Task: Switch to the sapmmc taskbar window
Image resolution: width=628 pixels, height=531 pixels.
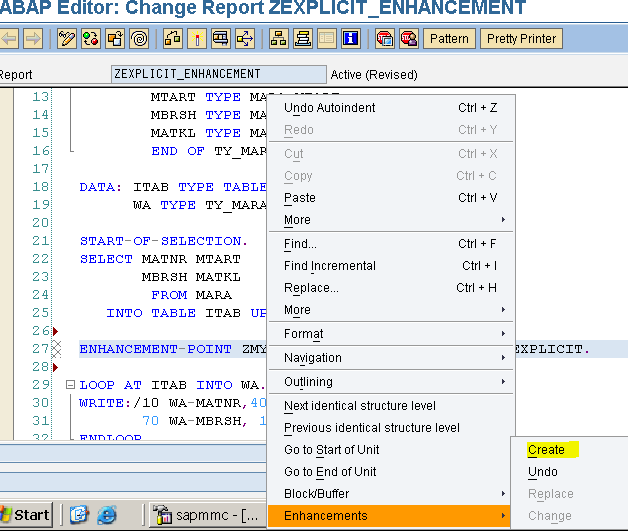Action: click(x=207, y=515)
